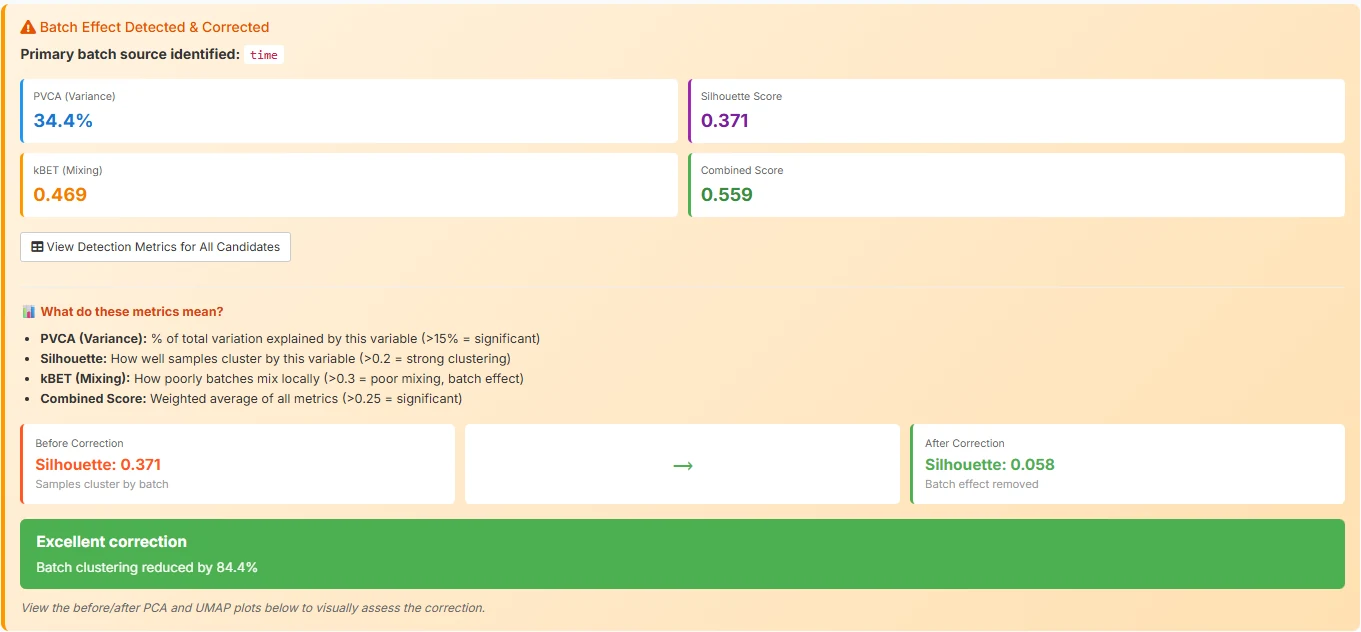1361x632 pixels.
Task: Click the Combined Score 0.559 value
Action: tap(727, 195)
